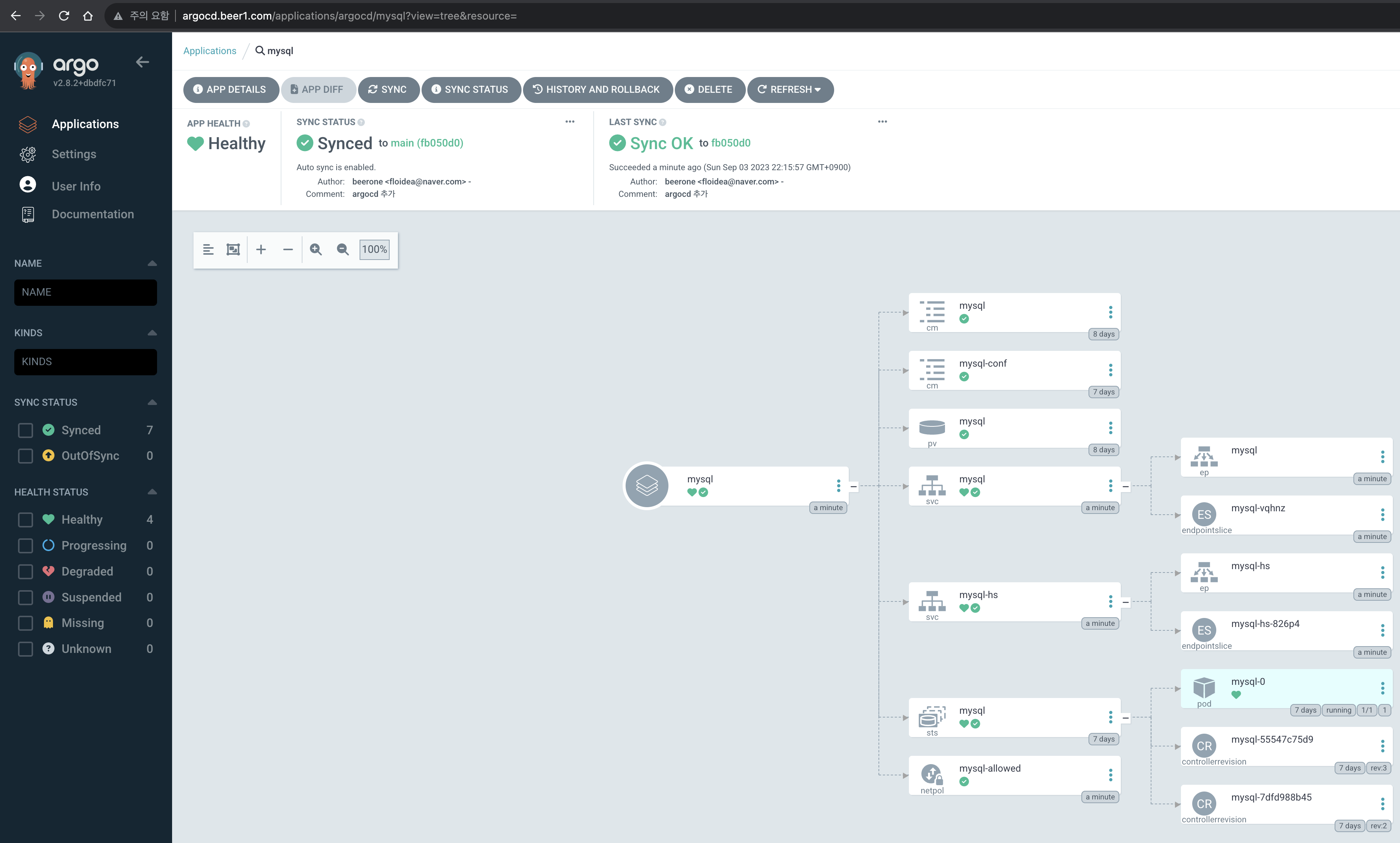Click the mysql statefulset node icon
1400x843 pixels.
[932, 716]
